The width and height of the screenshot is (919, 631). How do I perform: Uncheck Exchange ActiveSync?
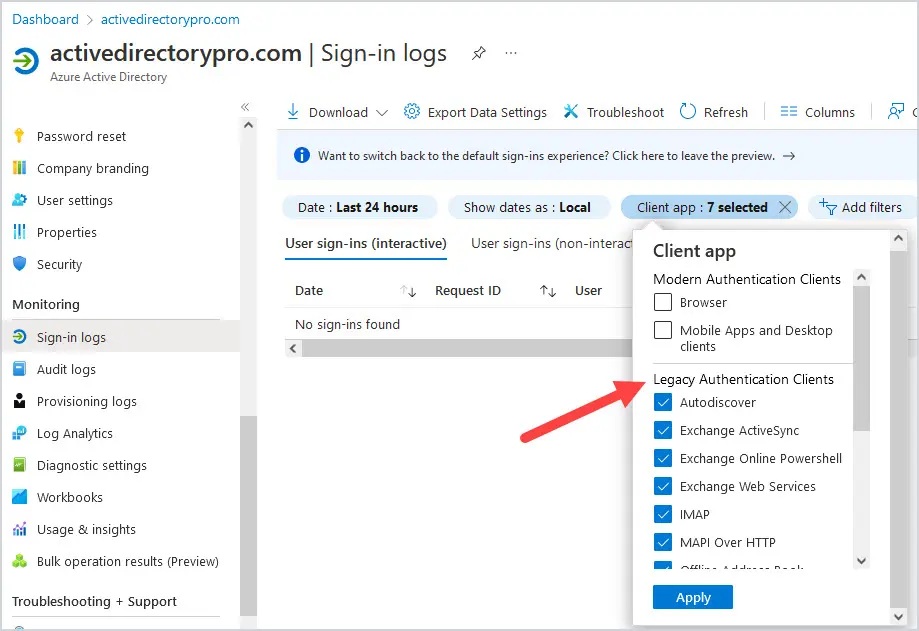coord(663,430)
